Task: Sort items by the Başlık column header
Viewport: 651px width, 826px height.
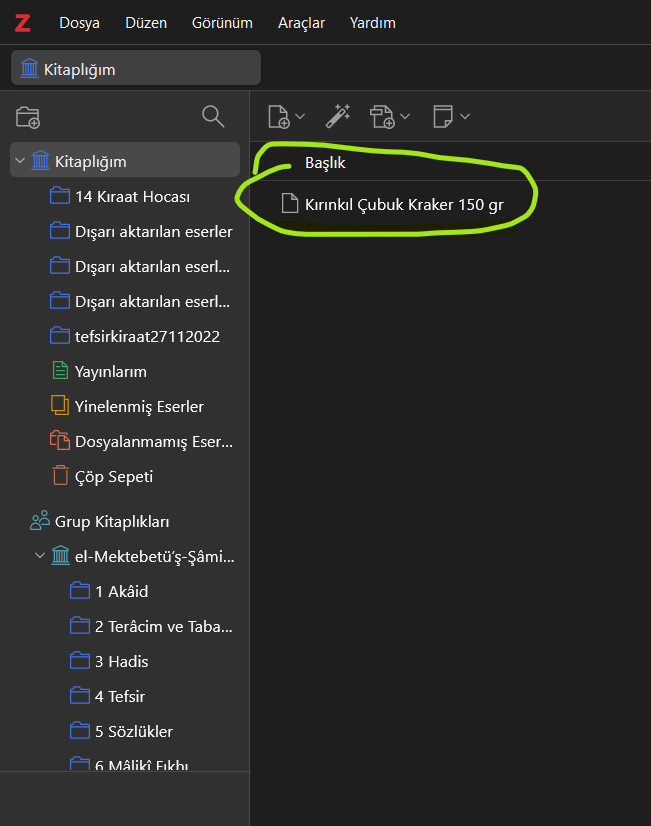Action: tap(325, 163)
